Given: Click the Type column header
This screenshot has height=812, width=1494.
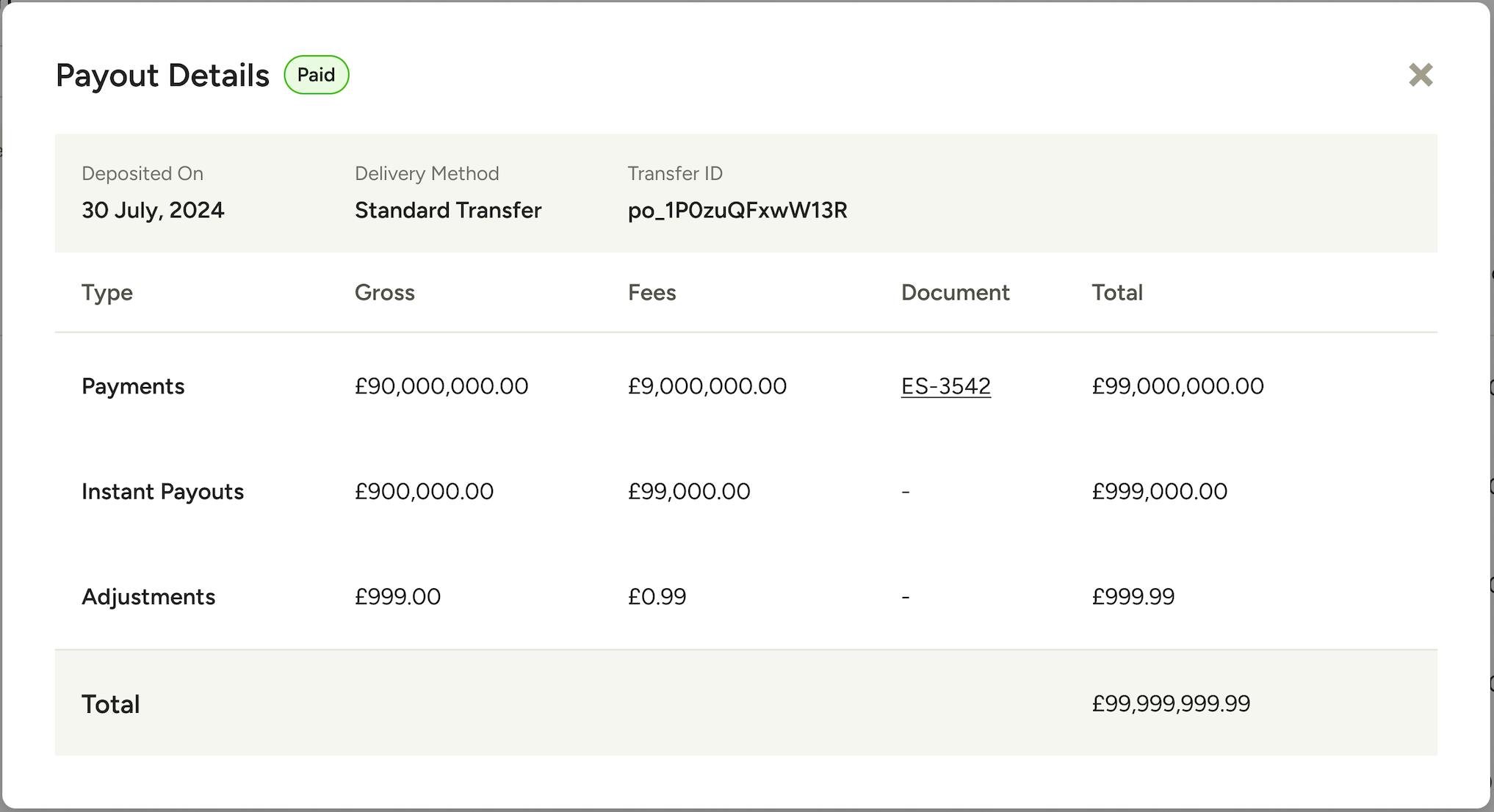Looking at the screenshot, I should coord(107,293).
